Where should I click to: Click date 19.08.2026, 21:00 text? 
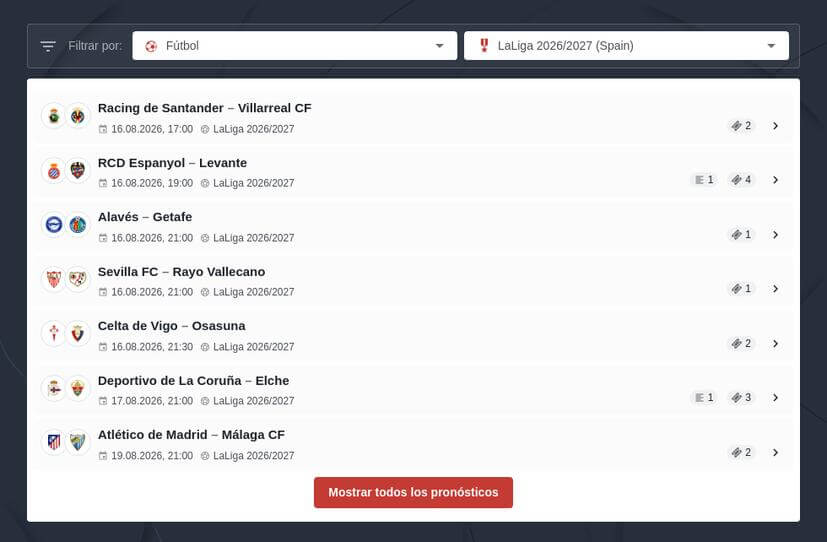(x=152, y=456)
